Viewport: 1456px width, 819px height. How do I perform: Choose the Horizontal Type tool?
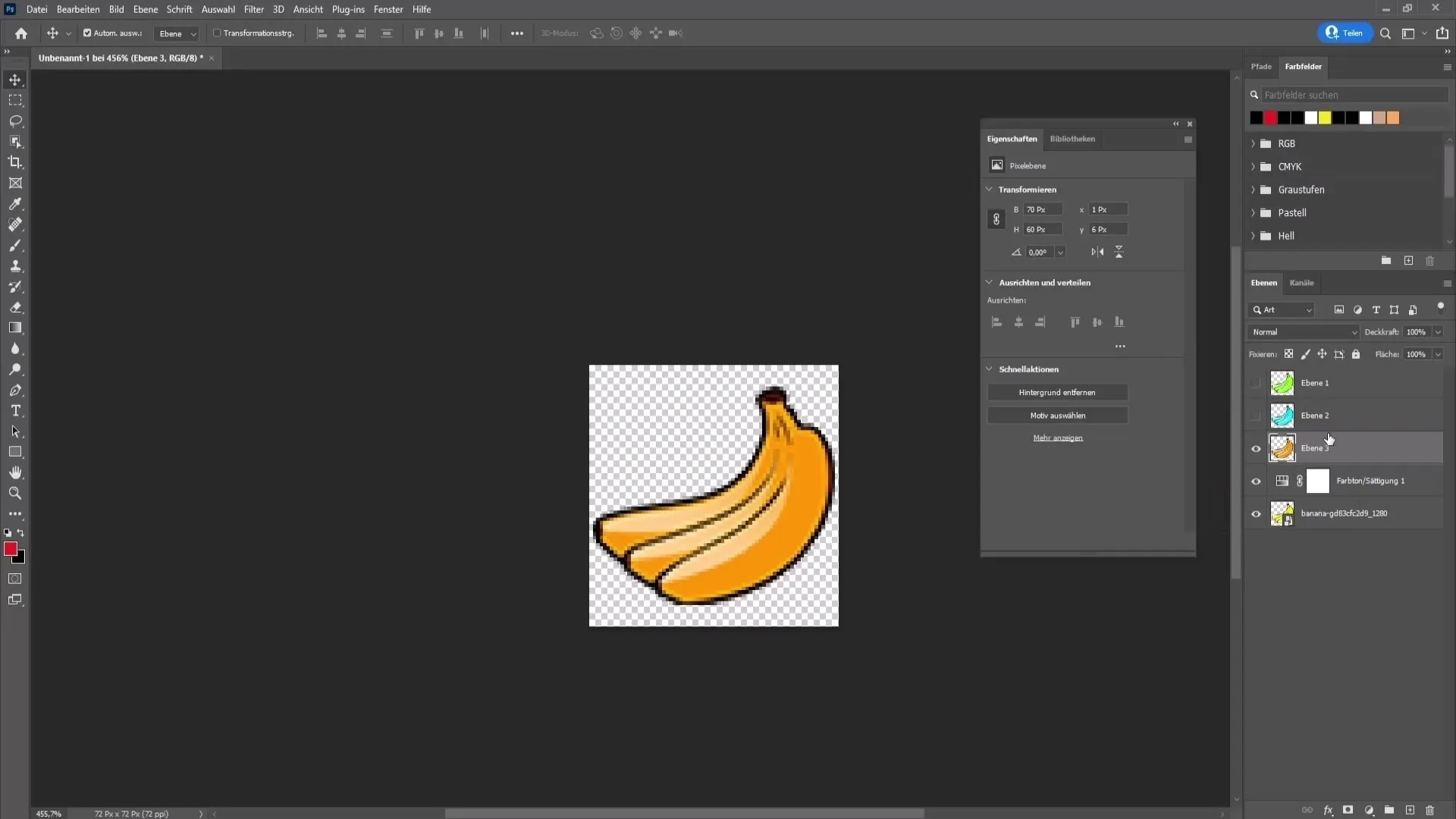[15, 411]
